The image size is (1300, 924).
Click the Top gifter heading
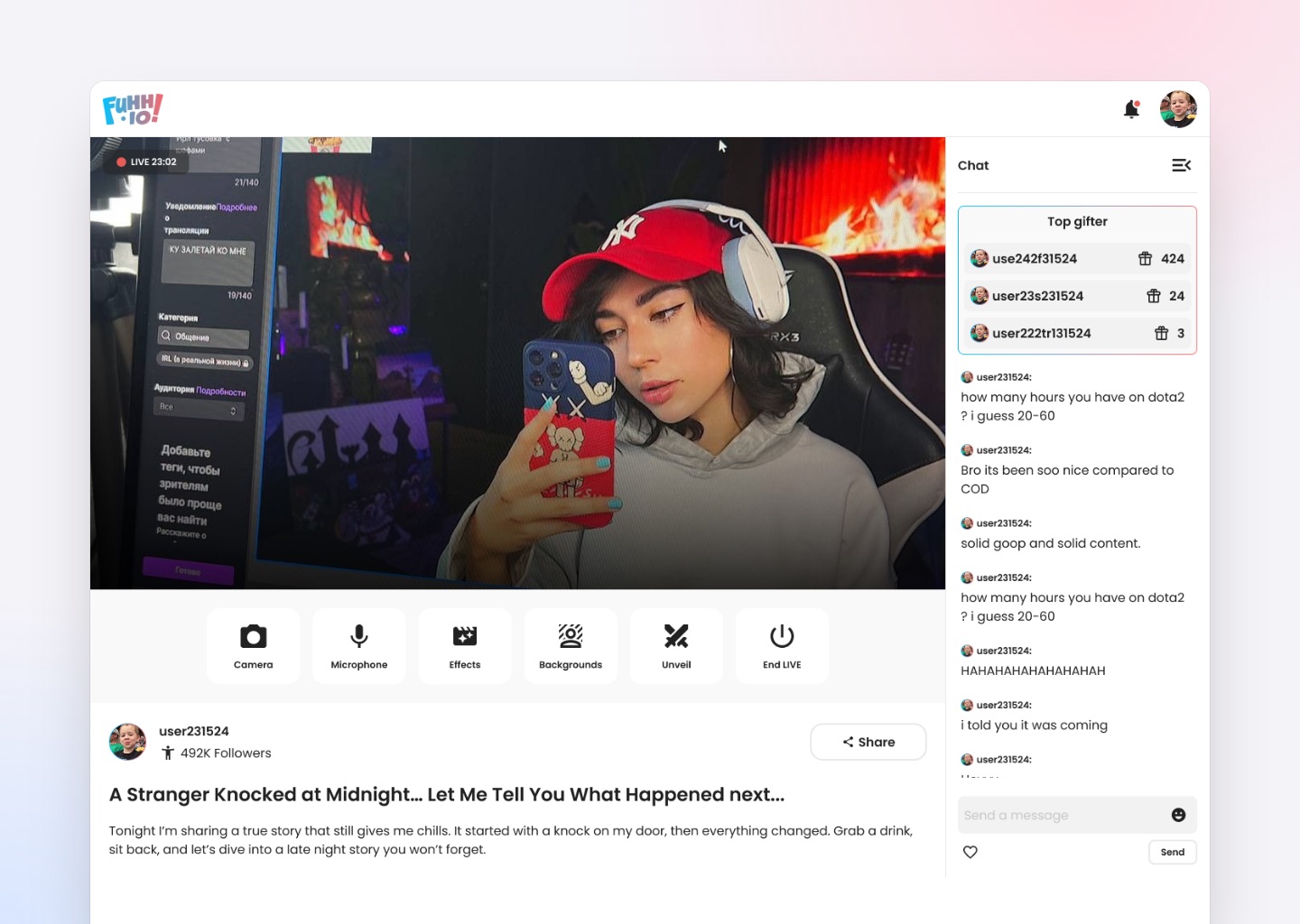(1077, 221)
